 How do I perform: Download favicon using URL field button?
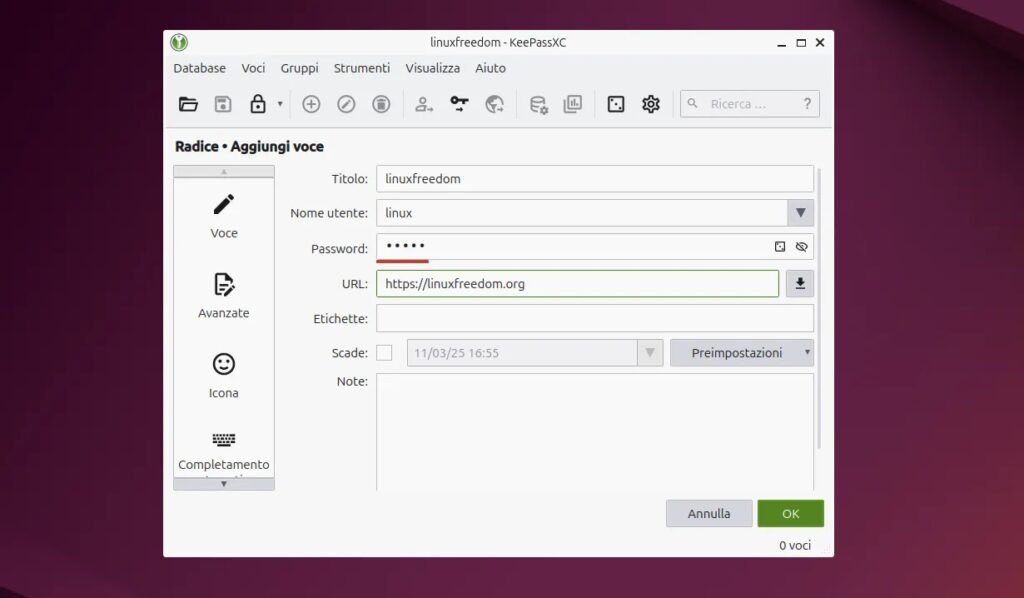800,284
